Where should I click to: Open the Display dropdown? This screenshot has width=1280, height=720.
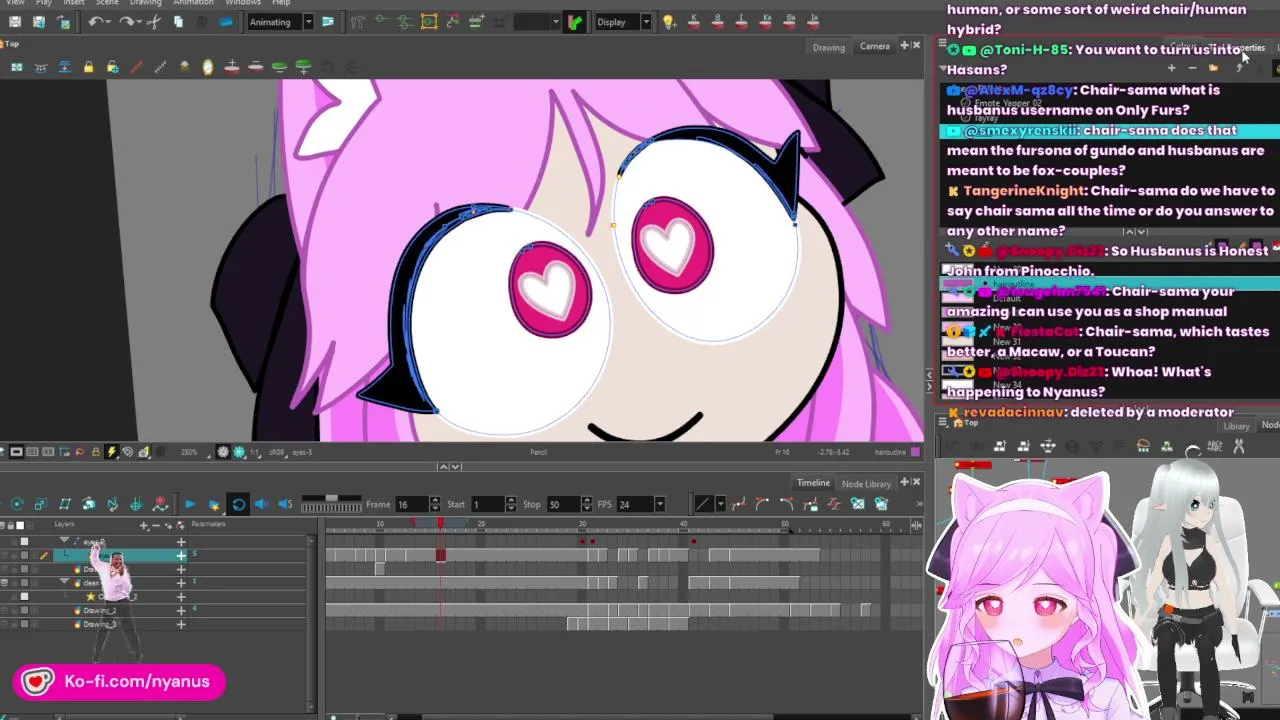click(x=646, y=22)
